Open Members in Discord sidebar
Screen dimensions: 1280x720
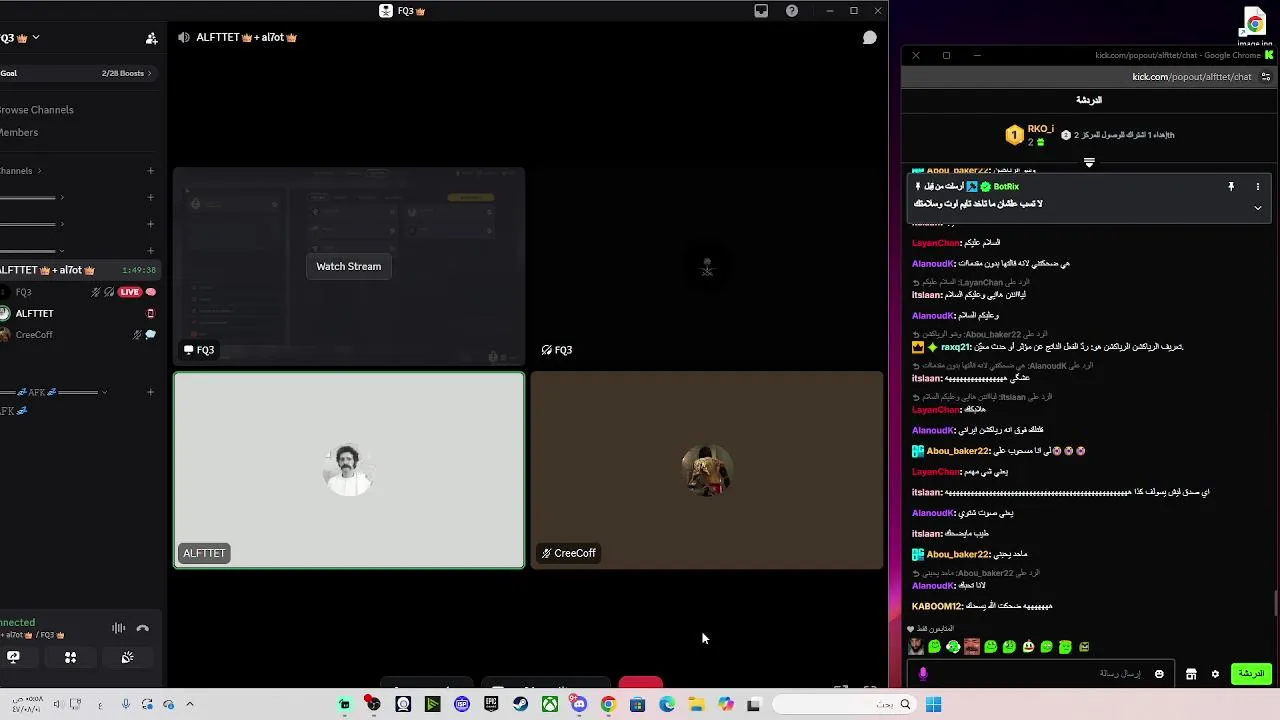(20, 132)
